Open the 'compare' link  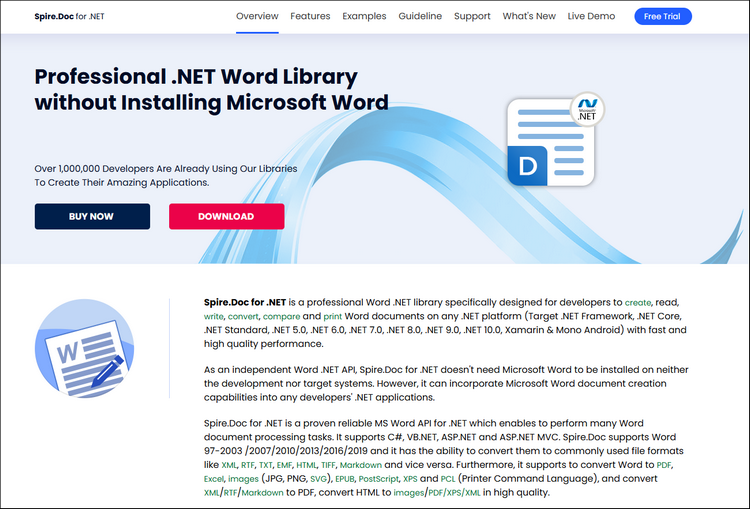281,316
